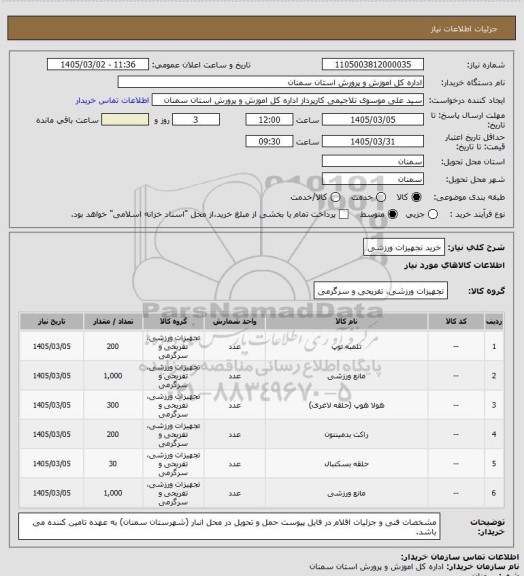524x576 pixels.
Task: Click the remaining days field showing 3
Action: pyautogui.click(x=196, y=120)
